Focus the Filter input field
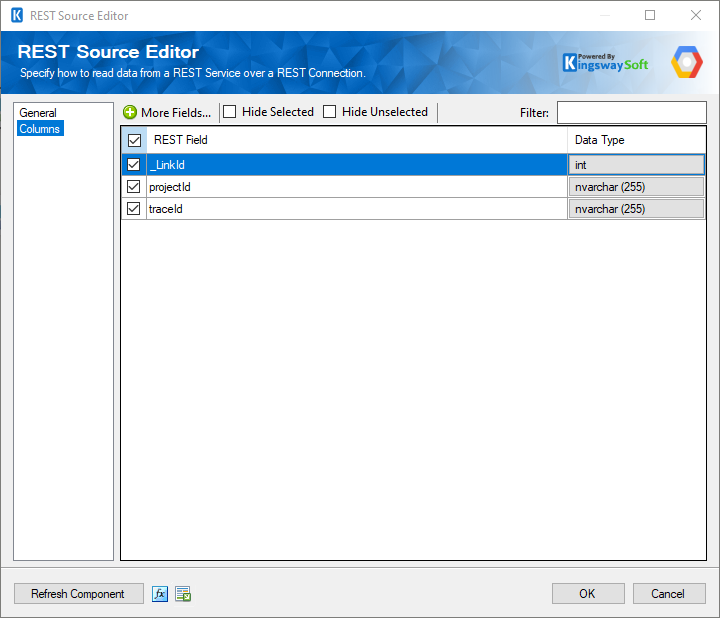This screenshot has width=720, height=618. coord(631,112)
